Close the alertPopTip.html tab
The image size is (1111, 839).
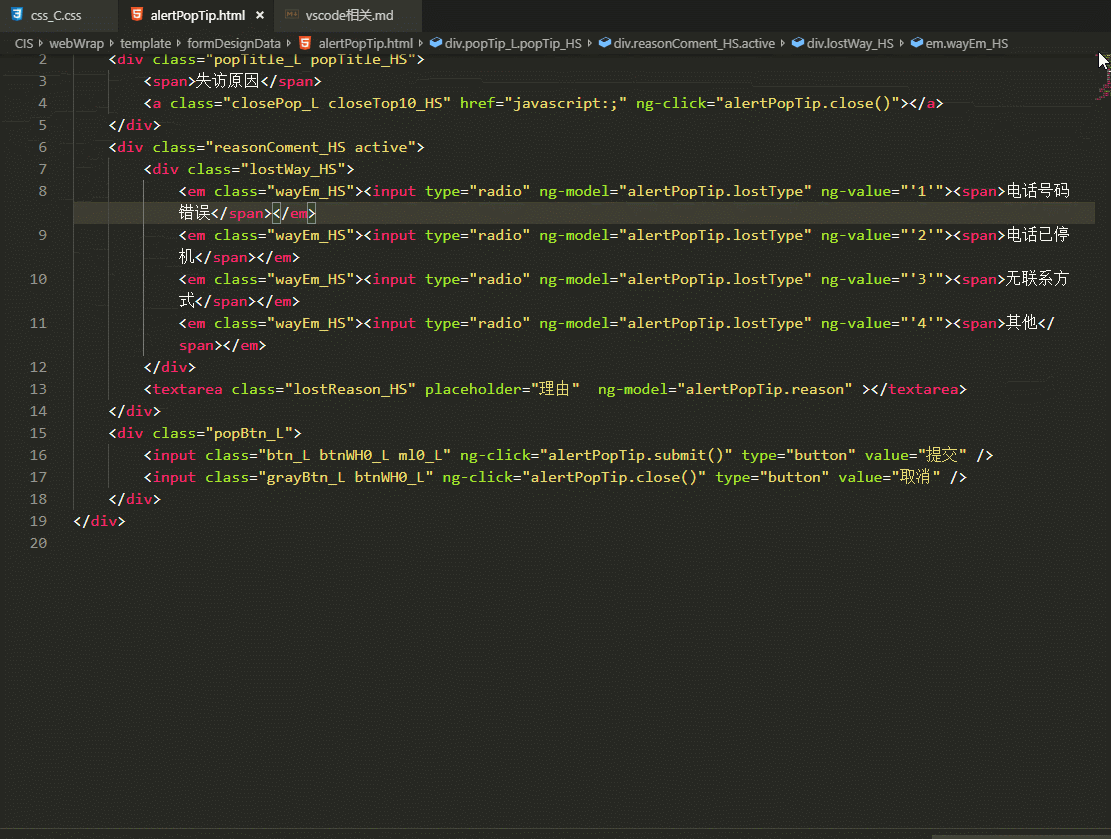tap(260, 15)
